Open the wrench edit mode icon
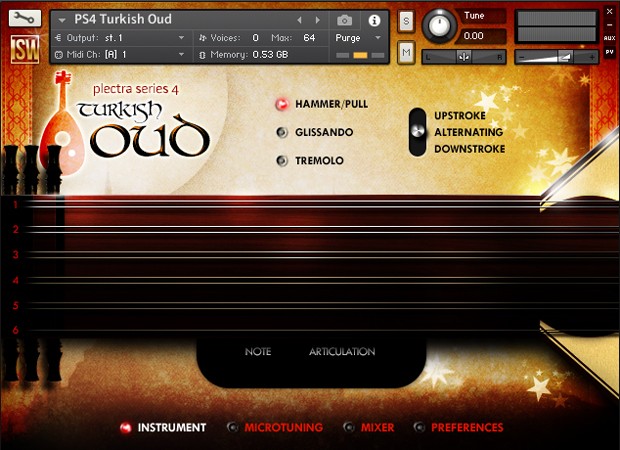Image resolution: width=620 pixels, height=450 pixels. point(25,18)
